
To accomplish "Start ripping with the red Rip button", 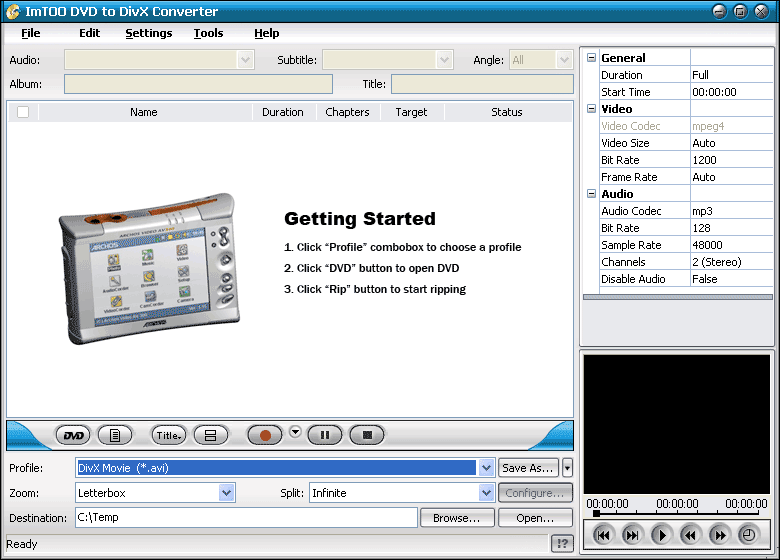I will pos(265,436).
